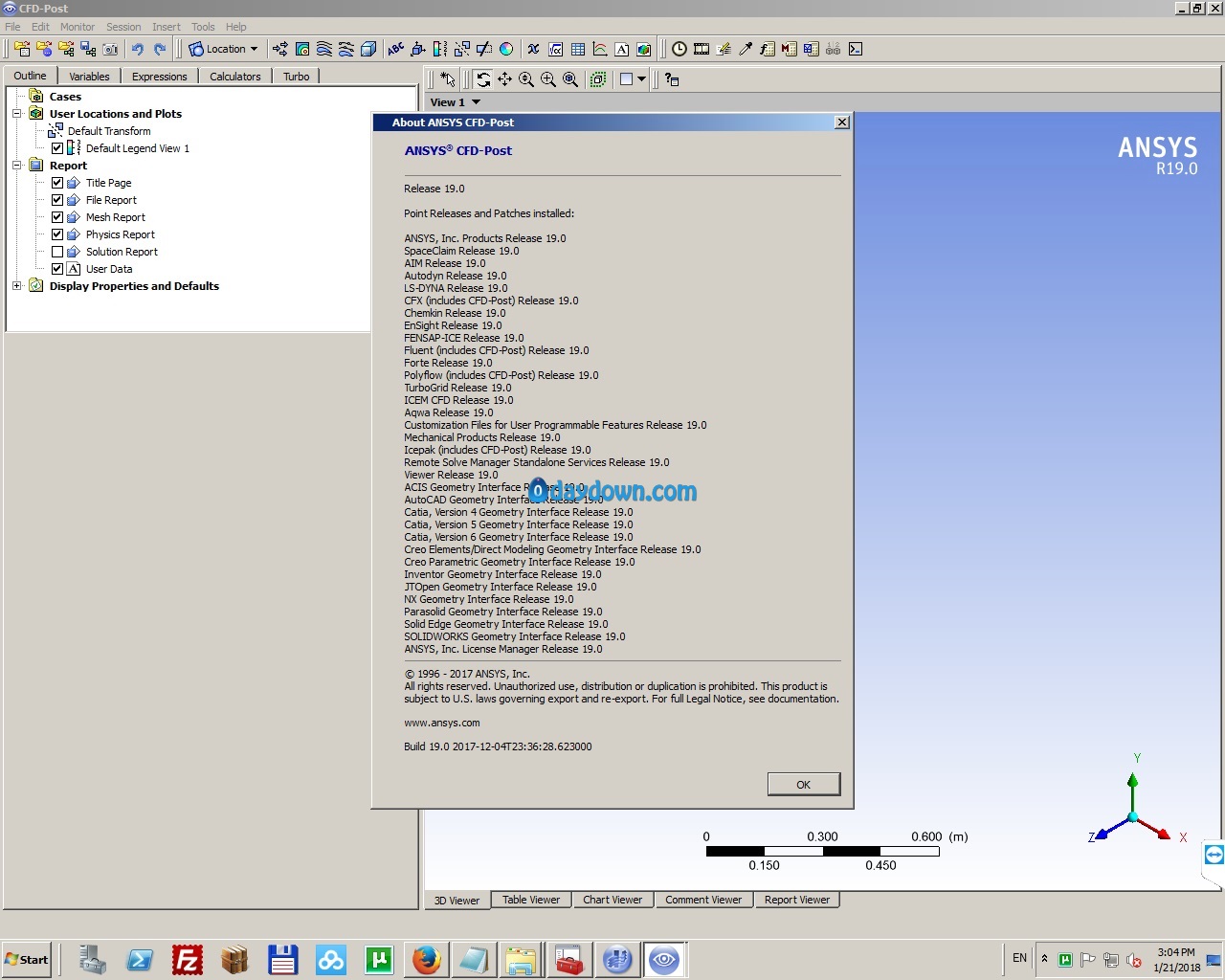This screenshot has width=1225, height=980.
Task: Click the Firefox icon in the taskbar
Action: pyautogui.click(x=427, y=959)
